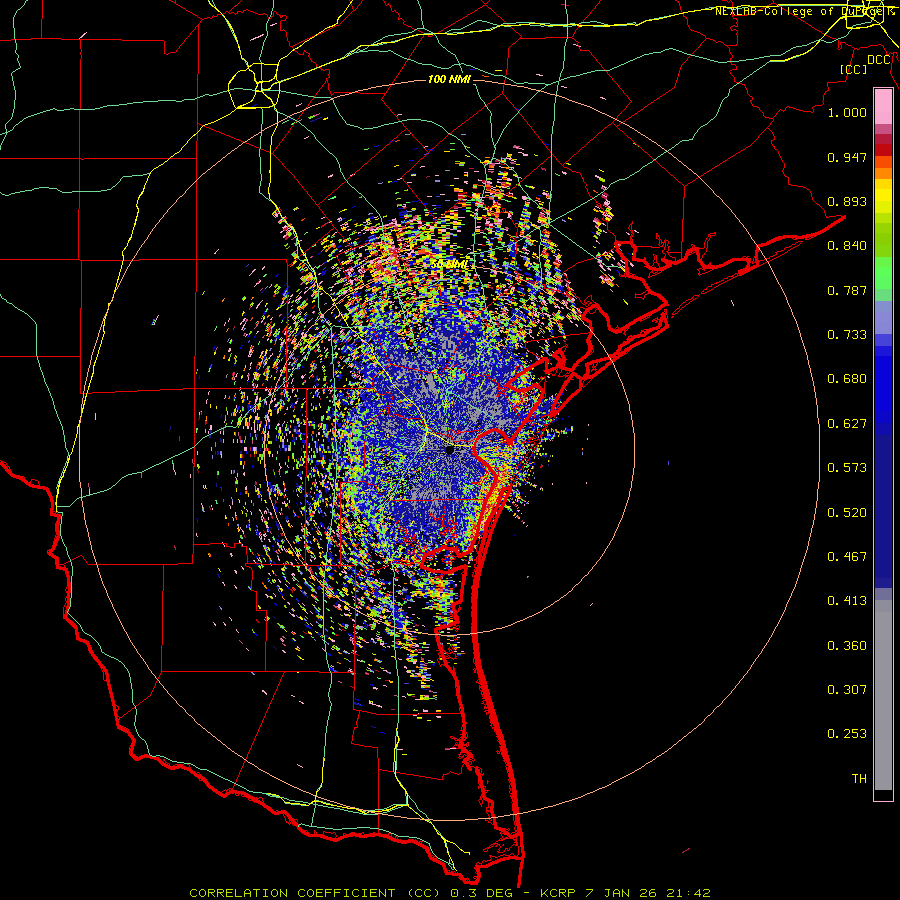The image size is (900, 900).
Task: Select the 0.573 legend value
Action: point(847,468)
